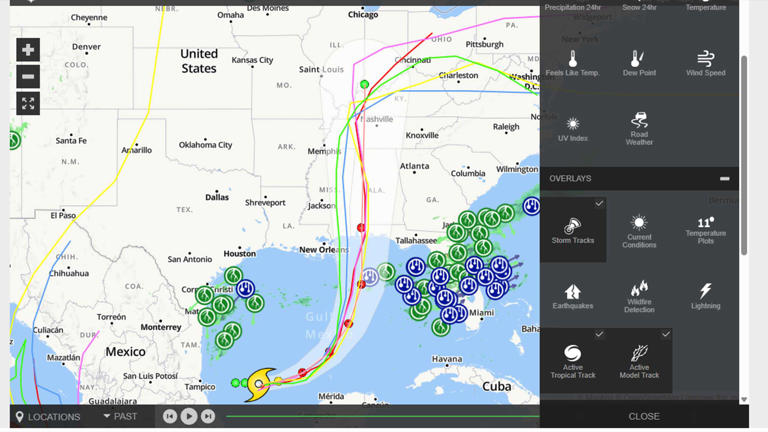768x432 pixels.
Task: Click the Denver city label
Action: pyautogui.click(x=86, y=47)
